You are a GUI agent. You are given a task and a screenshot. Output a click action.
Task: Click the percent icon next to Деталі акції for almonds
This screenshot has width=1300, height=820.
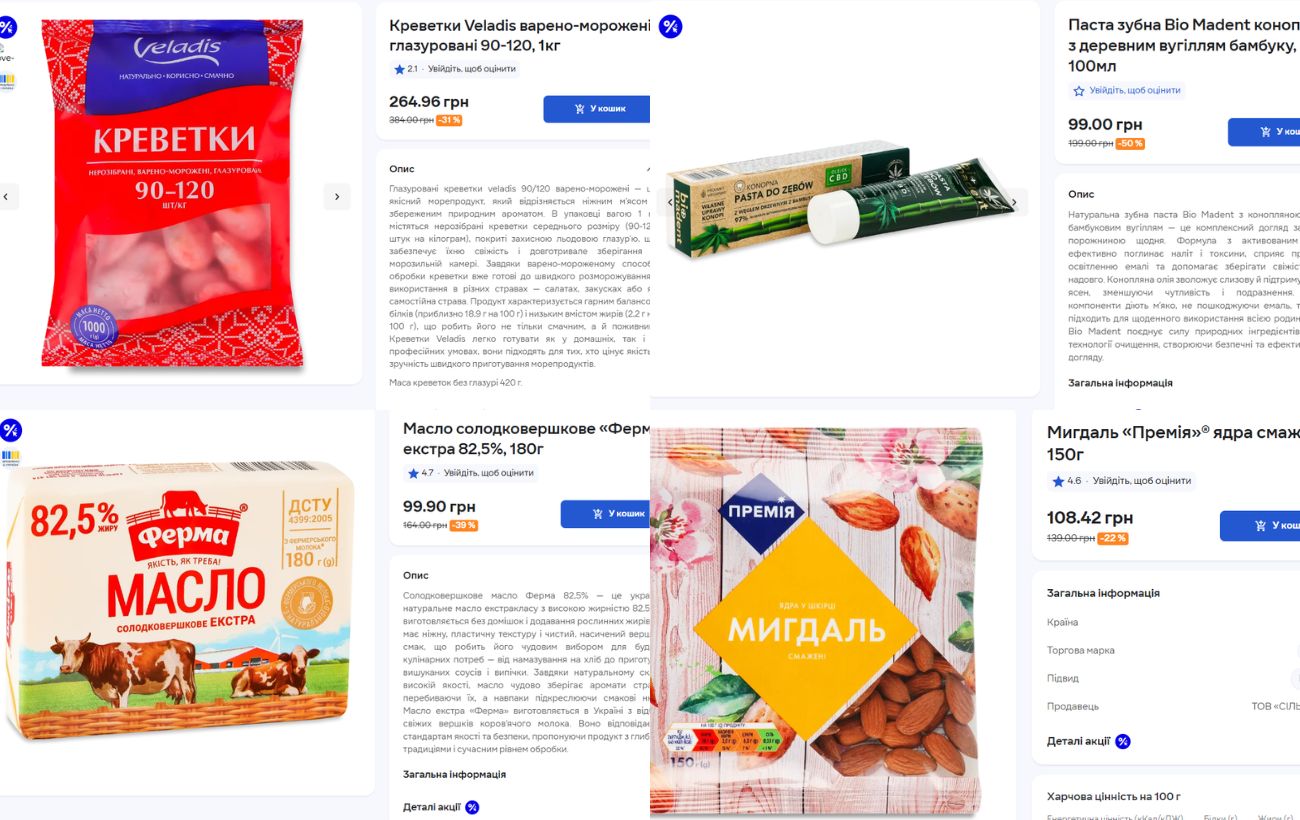pos(1123,741)
